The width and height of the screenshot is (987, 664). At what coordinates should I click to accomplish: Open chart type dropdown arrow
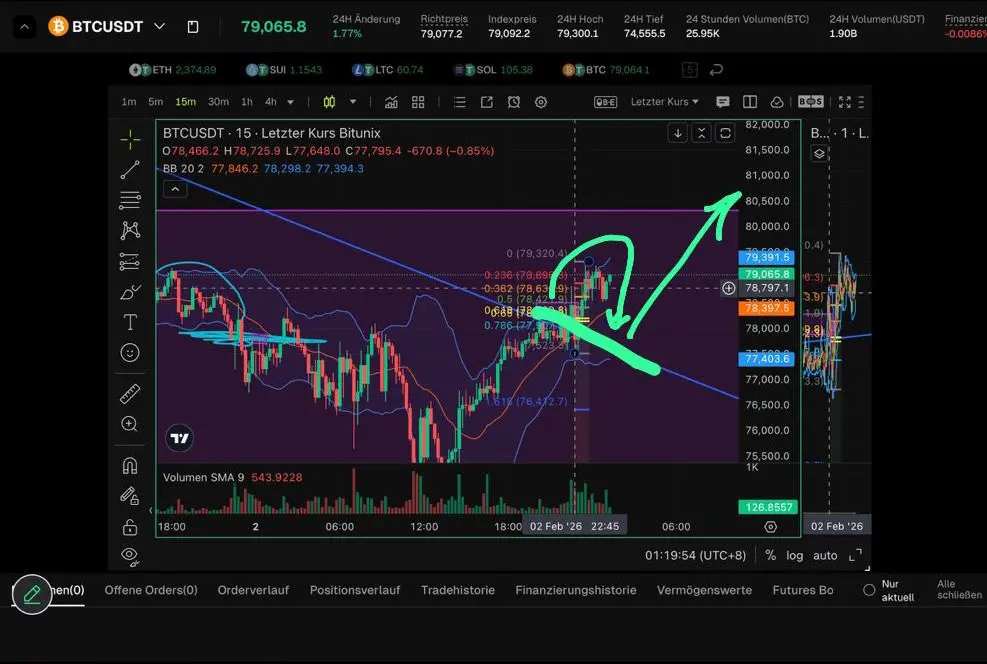tap(353, 102)
